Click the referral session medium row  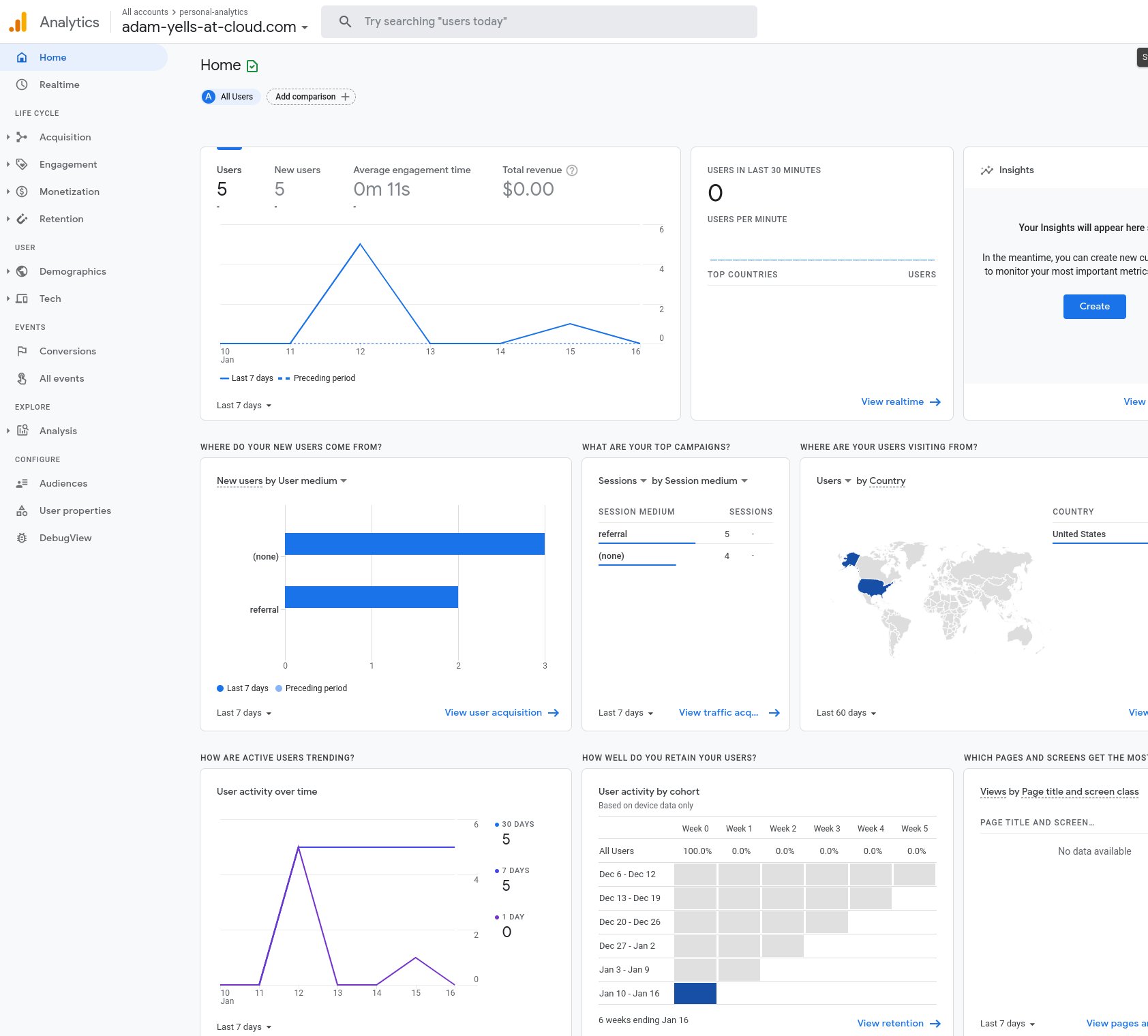[686, 534]
